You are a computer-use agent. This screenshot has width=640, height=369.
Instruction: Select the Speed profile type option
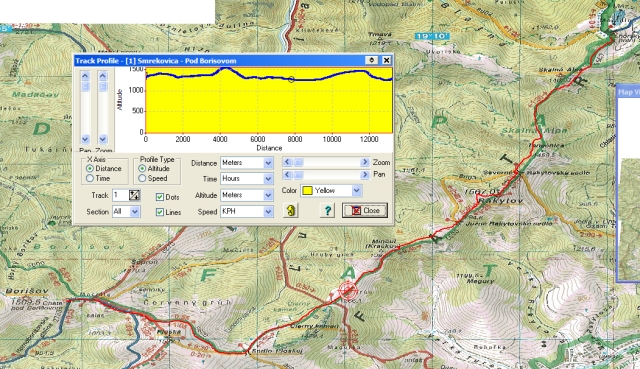click(142, 178)
